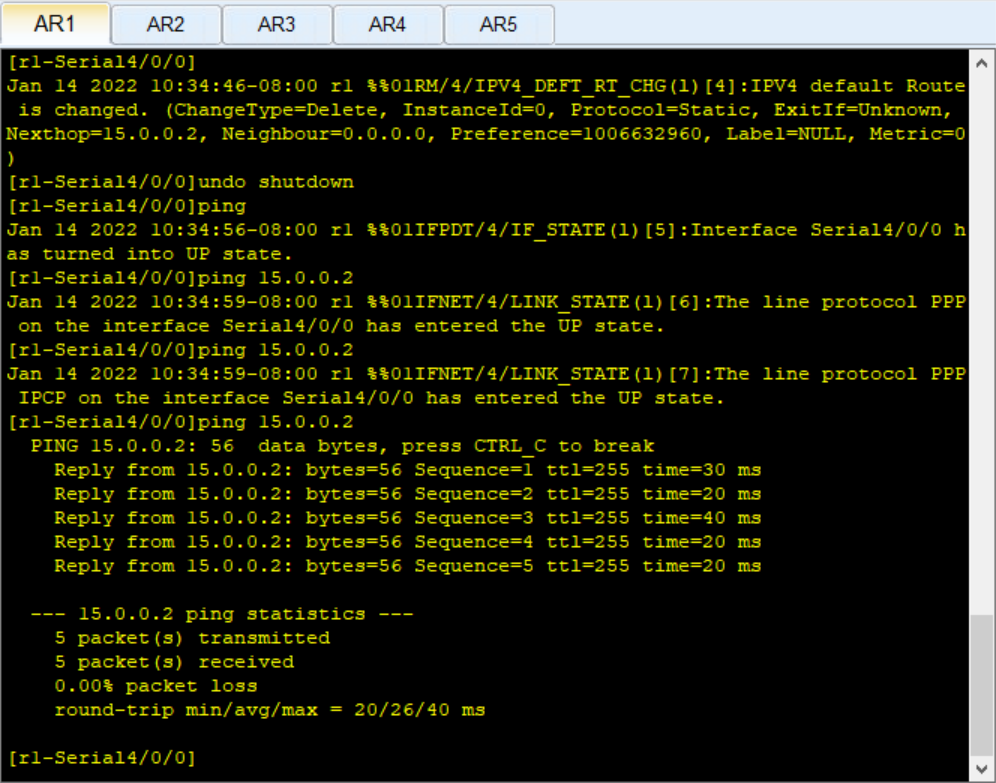
Task: Click the Sequence=1 reply line
Action: pyautogui.click(x=407, y=470)
